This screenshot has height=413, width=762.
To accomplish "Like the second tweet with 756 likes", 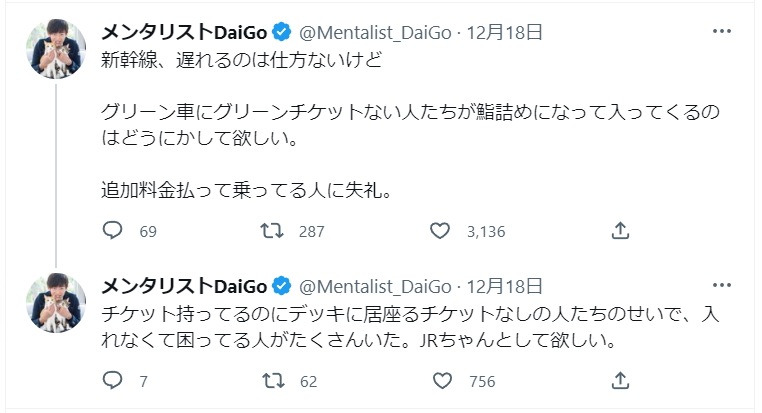I will pyautogui.click(x=440, y=380).
